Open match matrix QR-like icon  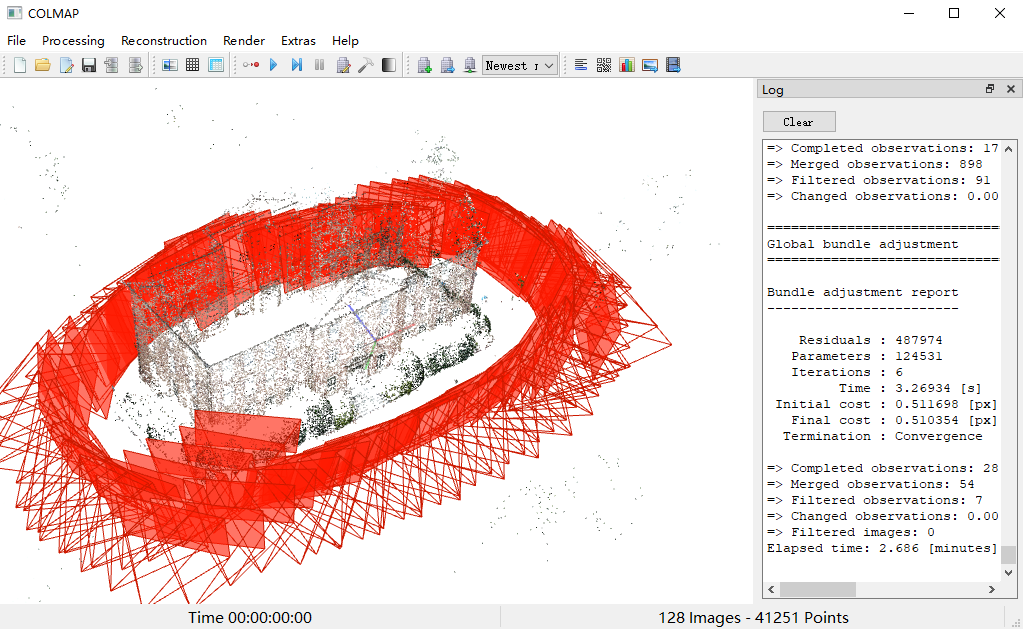[x=604, y=65]
